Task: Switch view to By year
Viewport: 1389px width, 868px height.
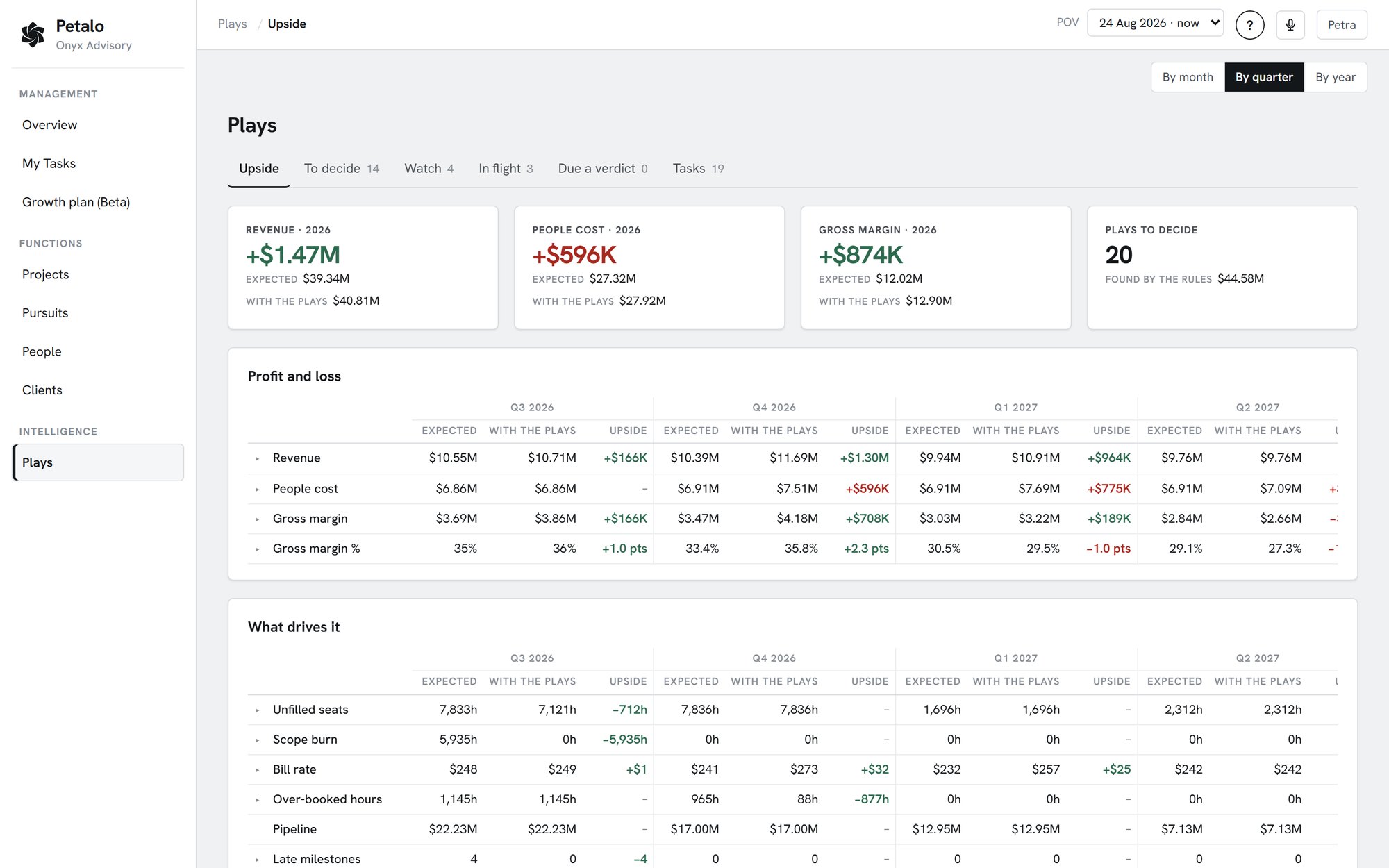Action: tap(1335, 77)
